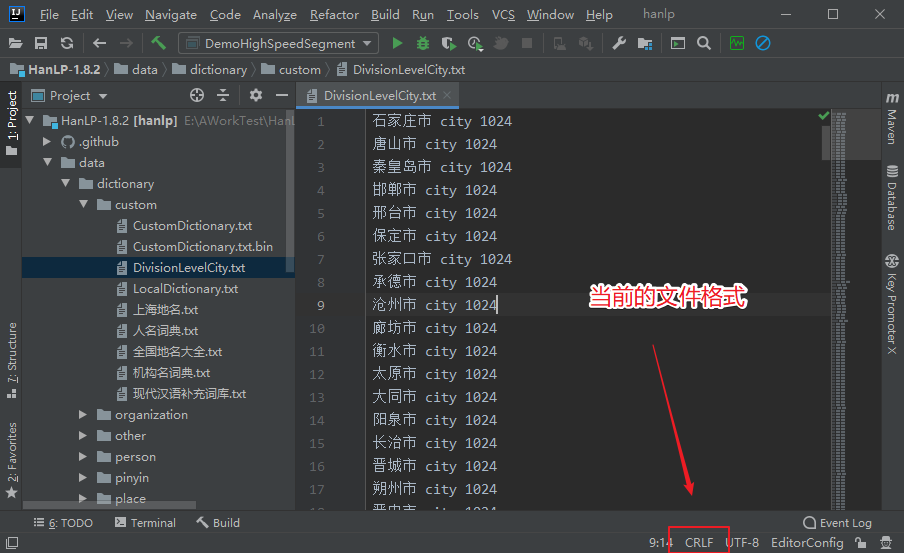Click the blue circle-slash icon
Viewport: 904px width, 553px height.
pyautogui.click(x=763, y=43)
